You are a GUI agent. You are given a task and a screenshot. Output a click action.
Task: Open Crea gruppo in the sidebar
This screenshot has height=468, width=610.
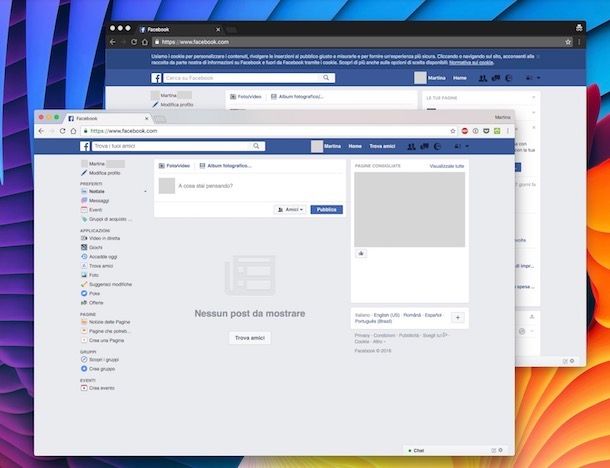(x=98, y=369)
